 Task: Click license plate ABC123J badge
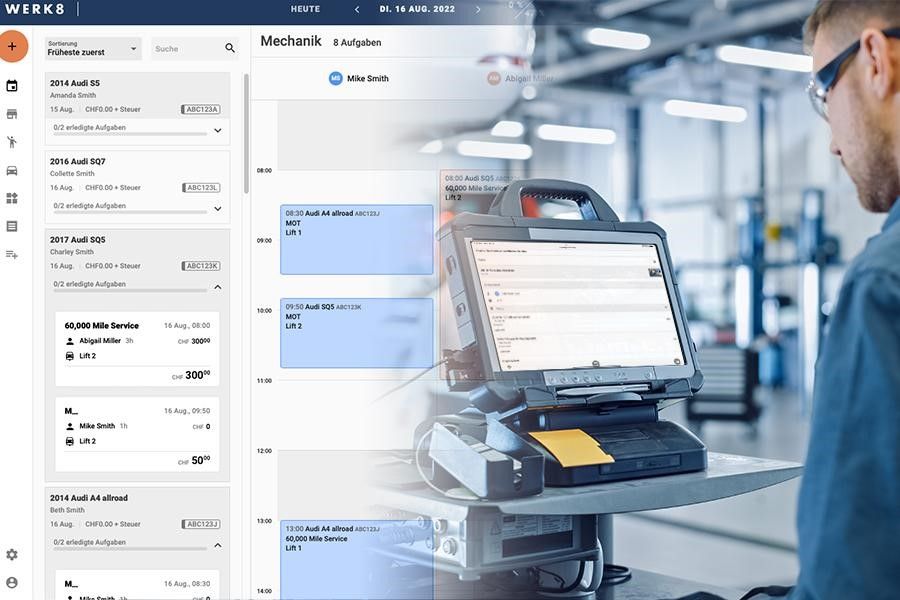(201, 524)
